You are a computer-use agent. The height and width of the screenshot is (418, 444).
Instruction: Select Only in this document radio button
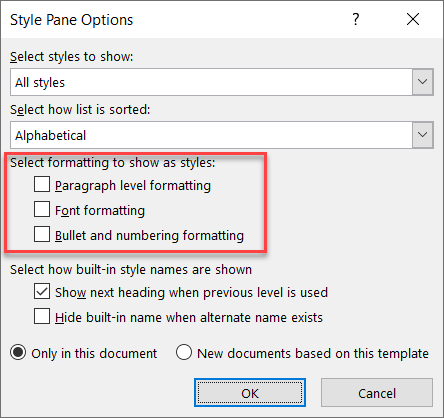tap(18, 353)
